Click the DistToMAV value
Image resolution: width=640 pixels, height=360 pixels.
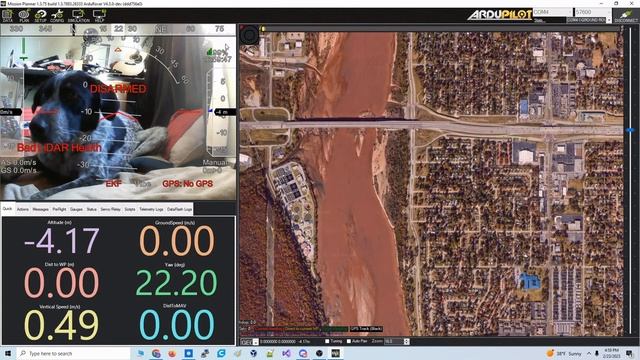click(176, 325)
